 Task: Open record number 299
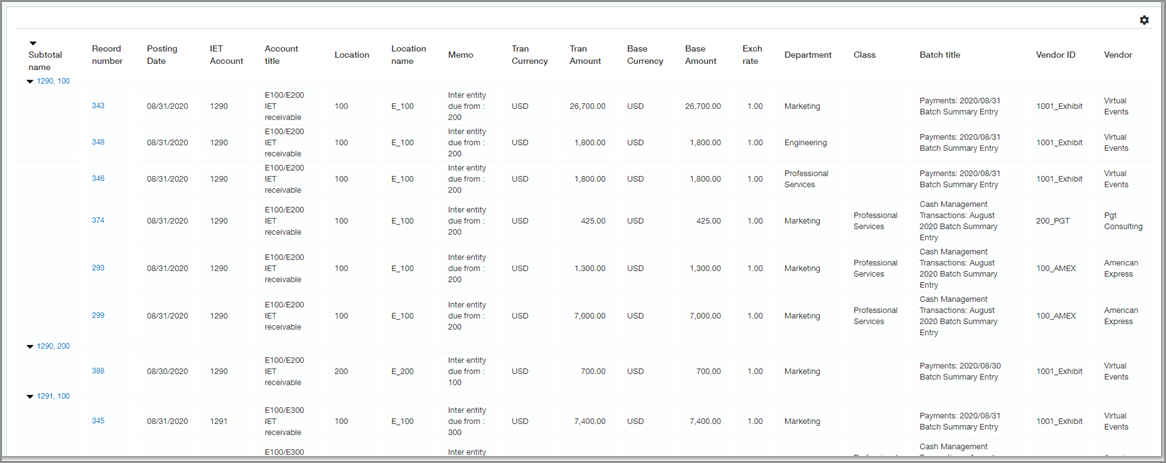(98, 315)
